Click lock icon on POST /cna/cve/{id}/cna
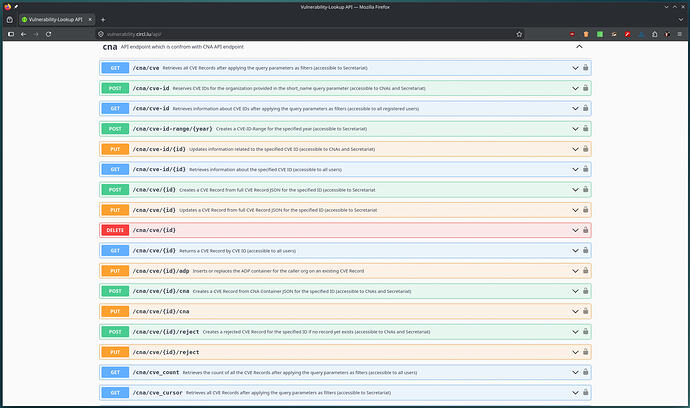The width and height of the screenshot is (690, 408). (x=585, y=291)
